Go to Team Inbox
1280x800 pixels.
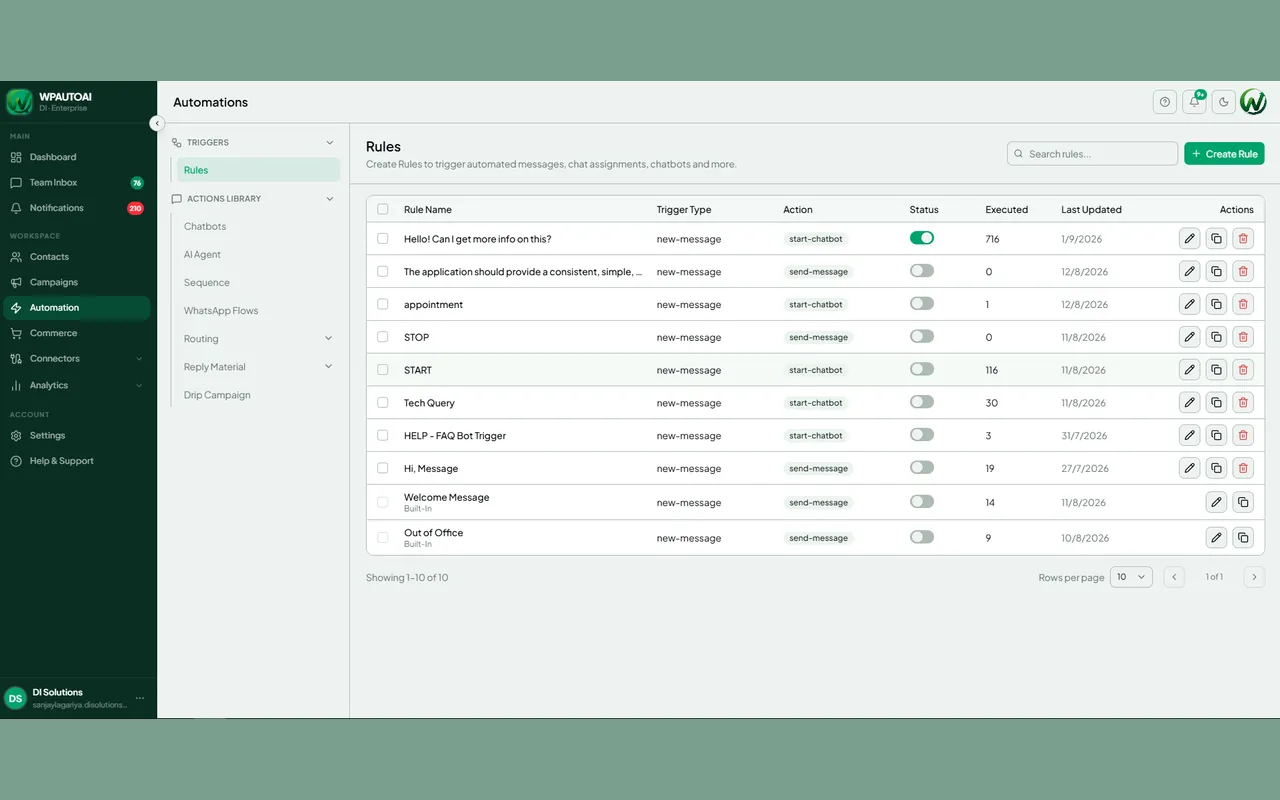pos(77,183)
